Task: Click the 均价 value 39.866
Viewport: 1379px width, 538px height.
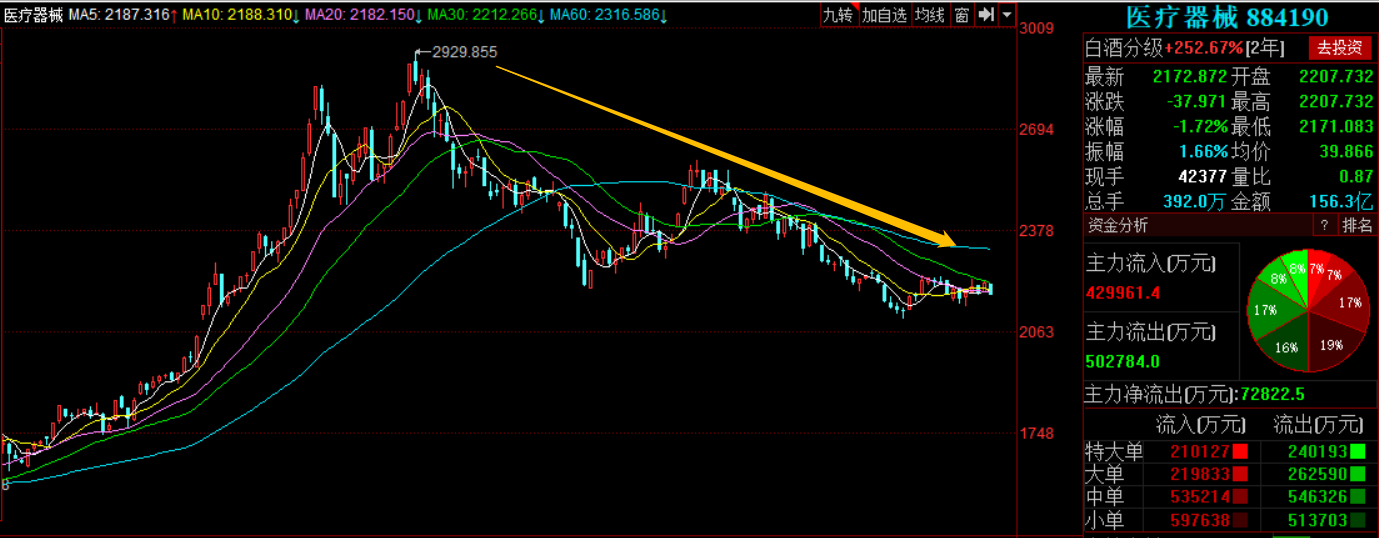Action: point(1345,151)
